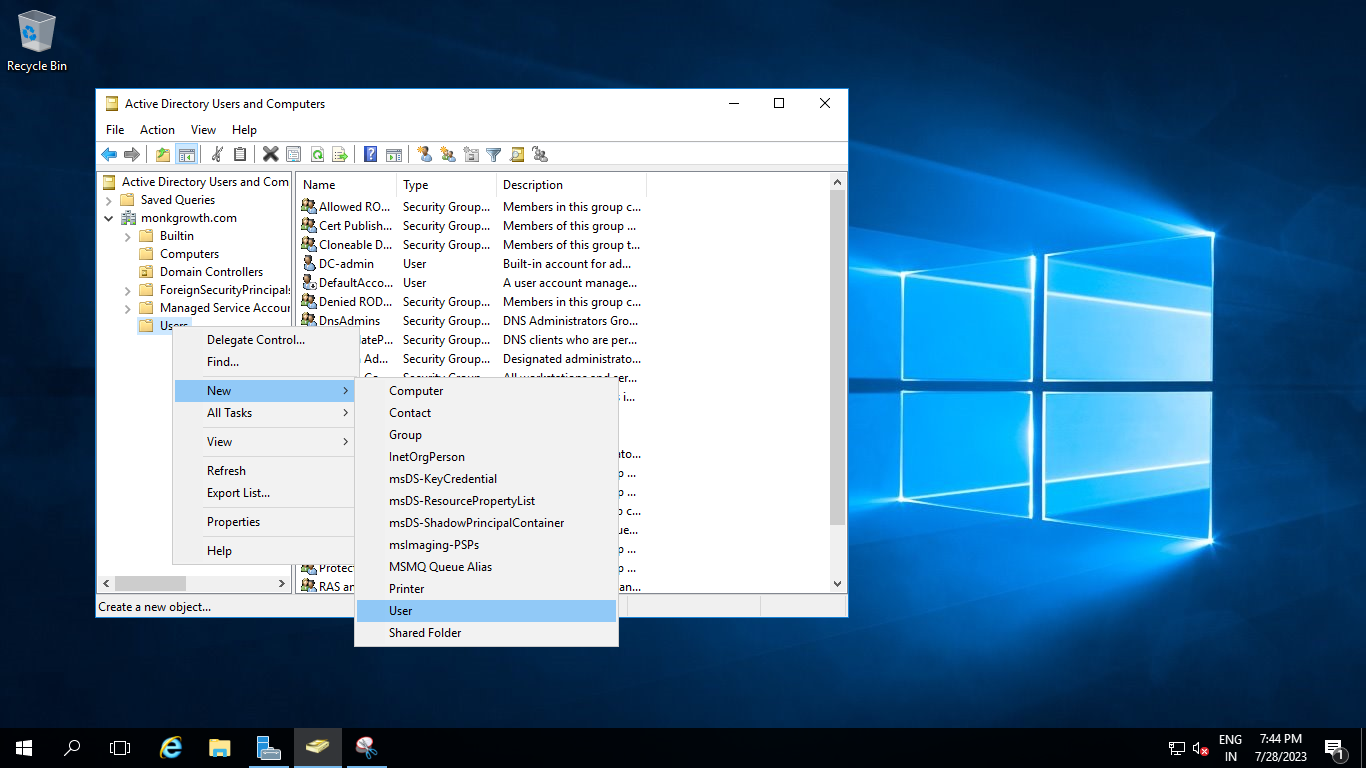This screenshot has width=1366, height=768.
Task: Select Group in the New submenu
Action: point(486,435)
